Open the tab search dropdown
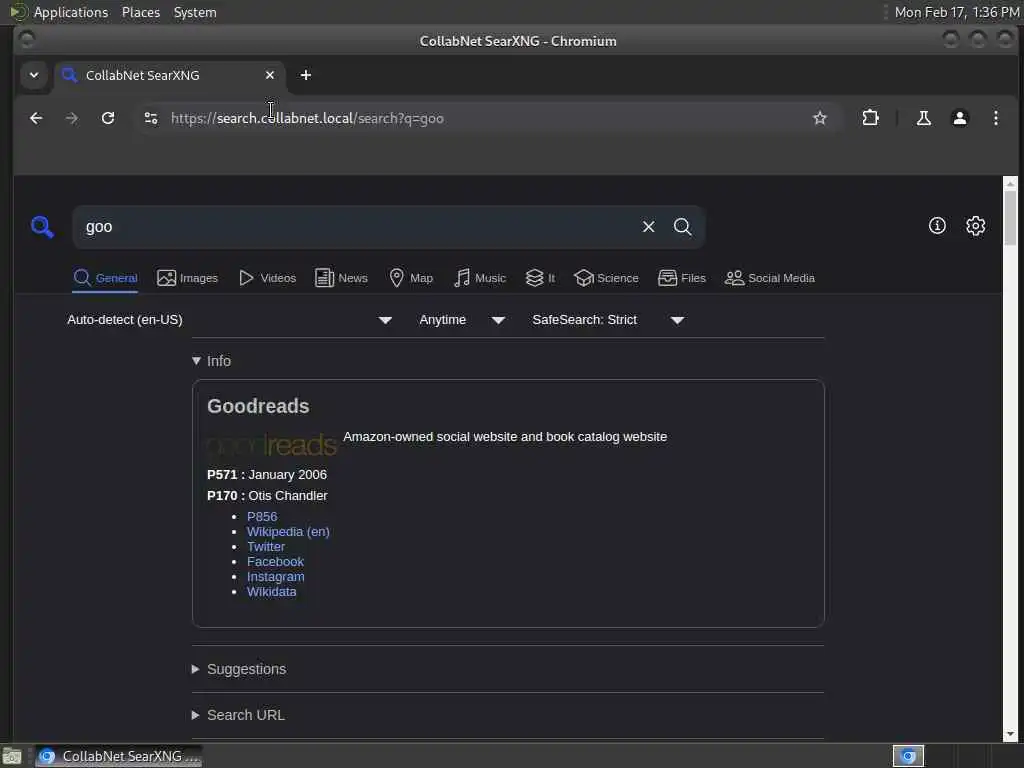This screenshot has height=768, width=1024. (34, 75)
